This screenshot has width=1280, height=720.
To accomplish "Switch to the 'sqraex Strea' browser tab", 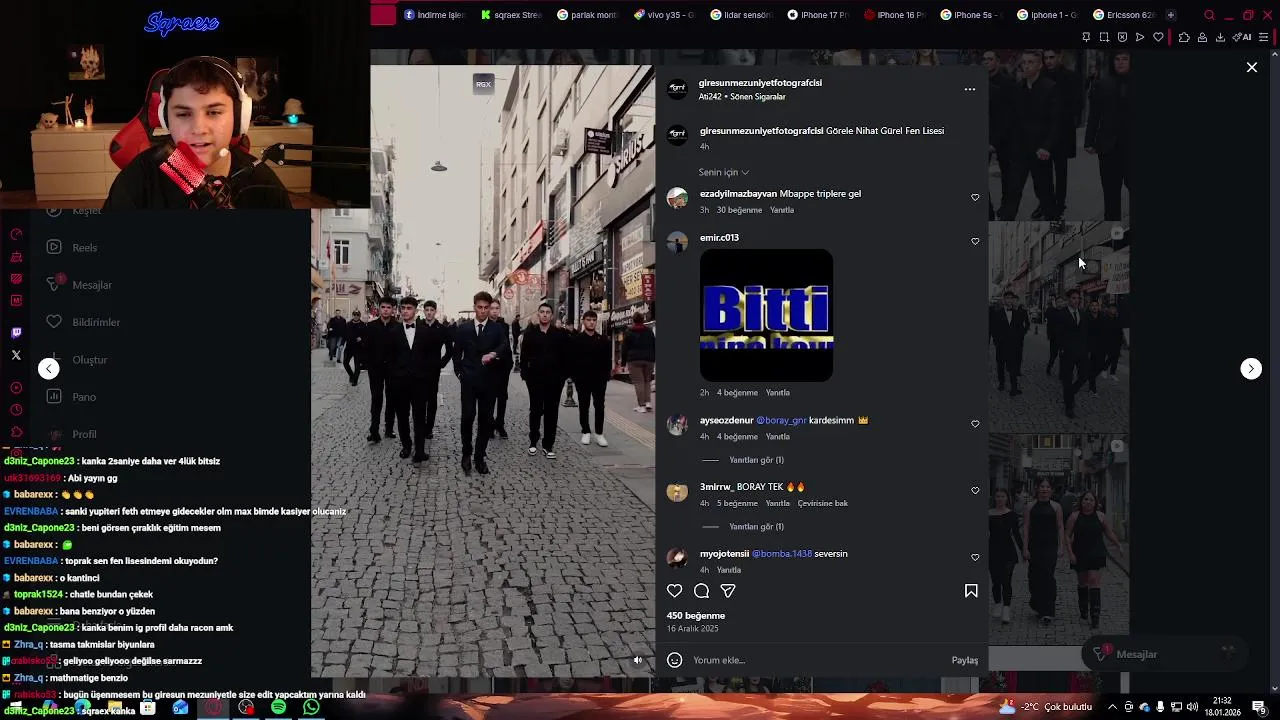I will pos(511,15).
